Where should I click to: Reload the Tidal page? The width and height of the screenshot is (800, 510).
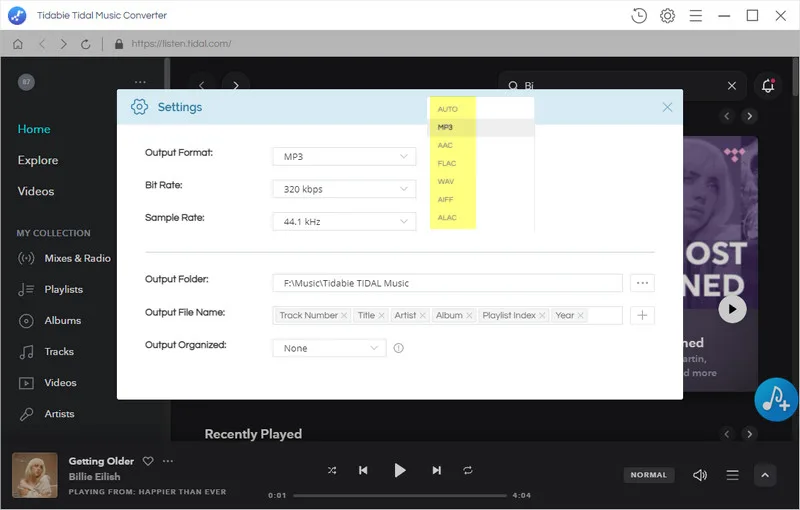point(86,44)
